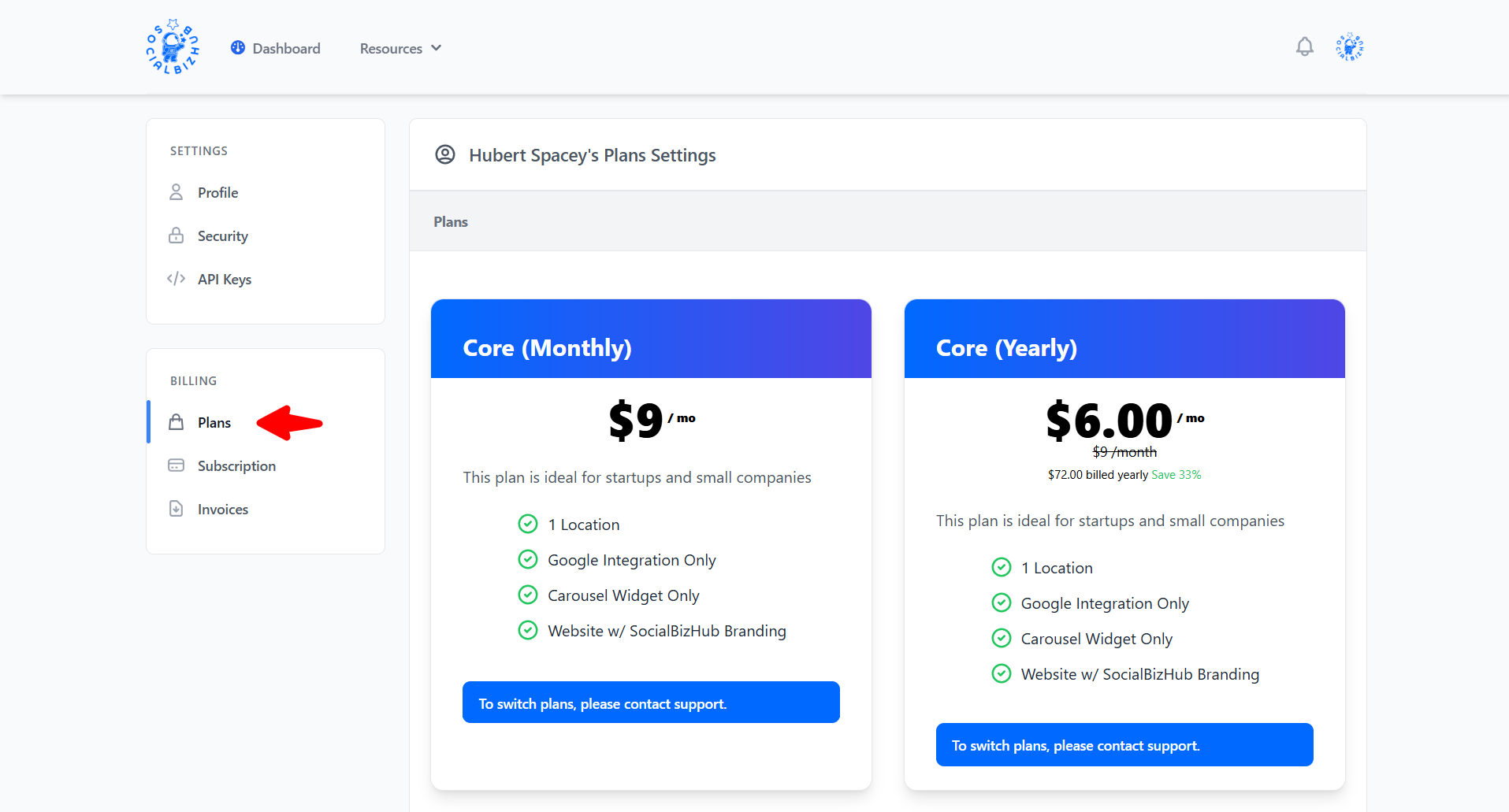Open user avatar menu
The width and height of the screenshot is (1509, 812).
[x=1350, y=47]
